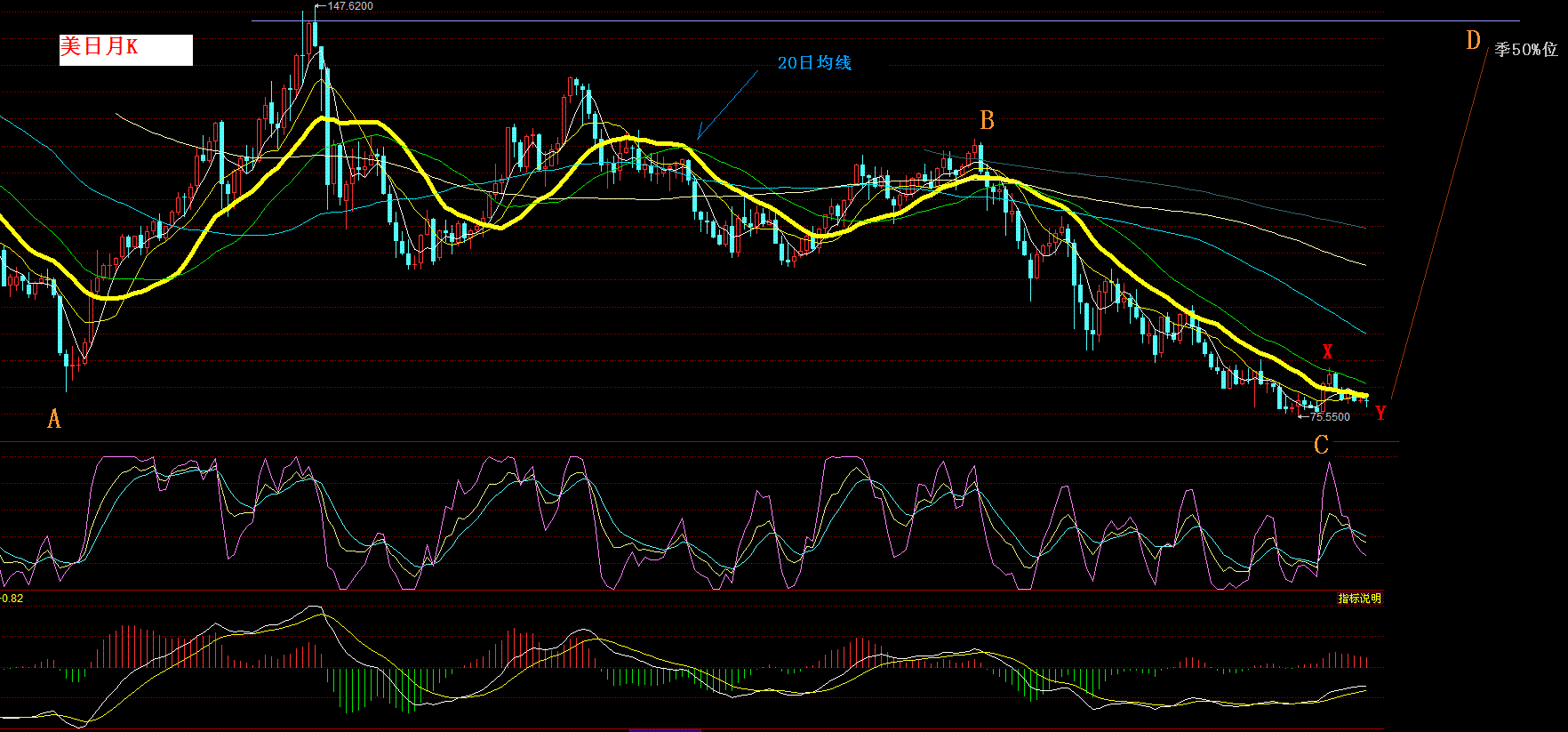1568x732 pixels.
Task: Select the orange wave label C
Action: 1321,445
